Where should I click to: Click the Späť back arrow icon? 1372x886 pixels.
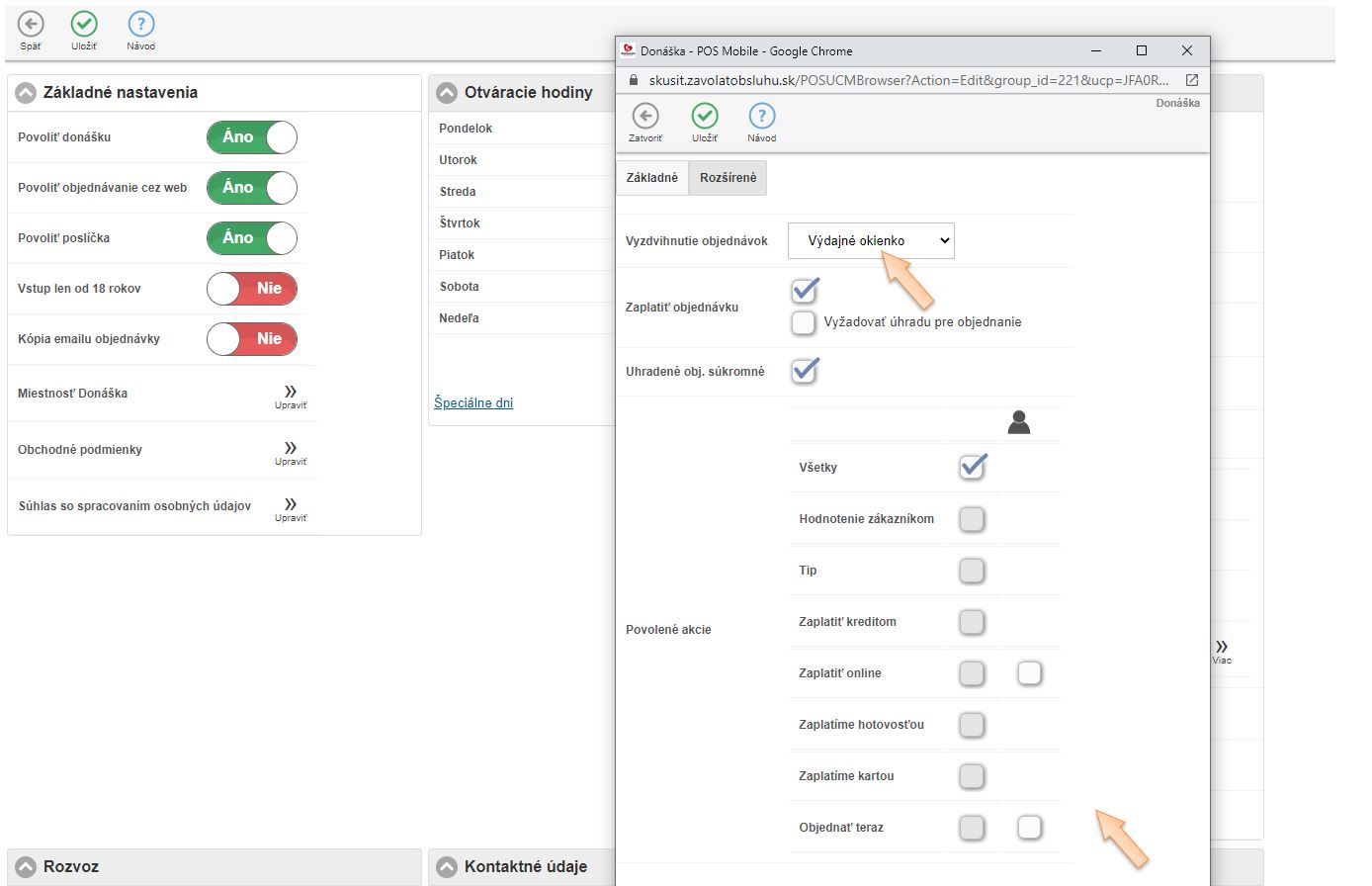31,24
